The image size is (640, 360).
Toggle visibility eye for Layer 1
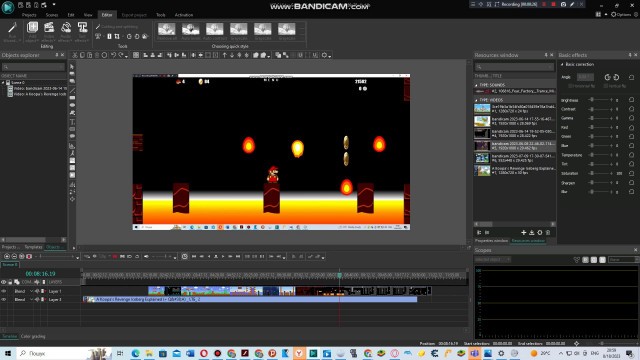[4, 291]
